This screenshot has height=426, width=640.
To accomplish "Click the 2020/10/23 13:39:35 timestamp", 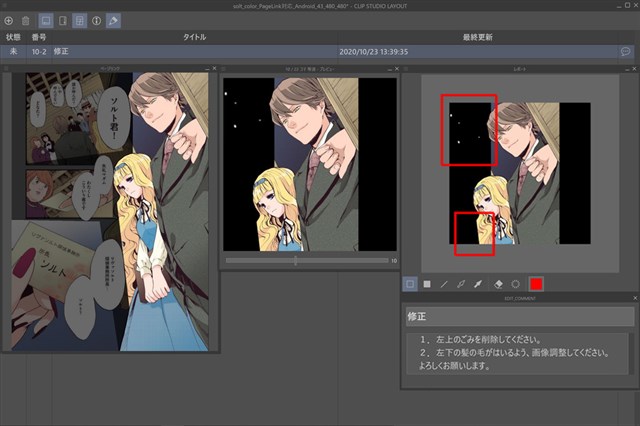I will tap(373, 52).
